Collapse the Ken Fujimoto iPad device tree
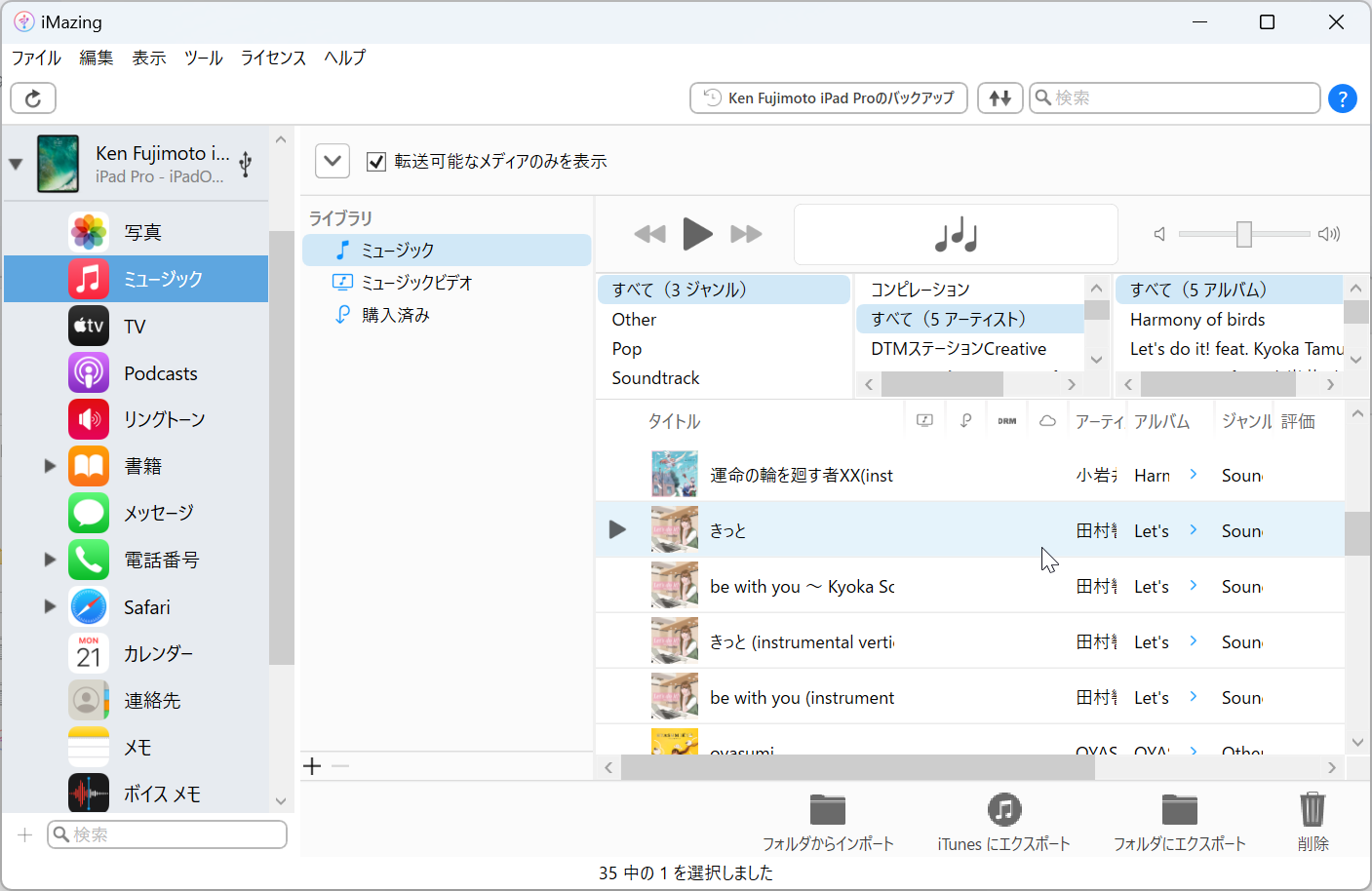This screenshot has width=1372, height=891. tap(16, 164)
